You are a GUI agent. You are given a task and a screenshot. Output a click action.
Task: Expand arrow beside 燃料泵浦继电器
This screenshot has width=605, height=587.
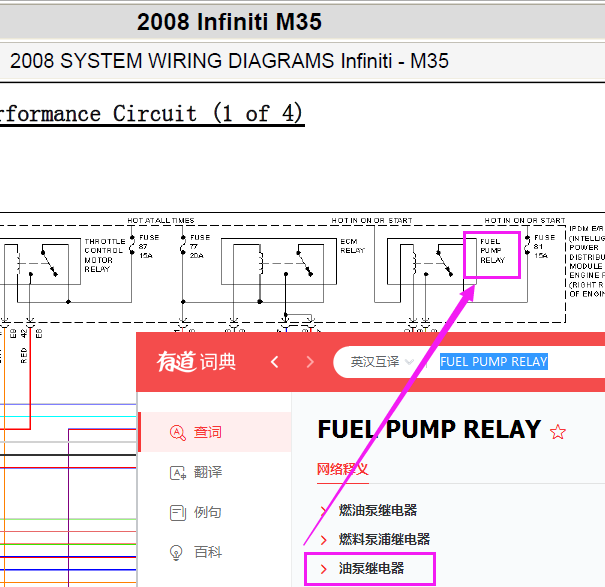(324, 540)
